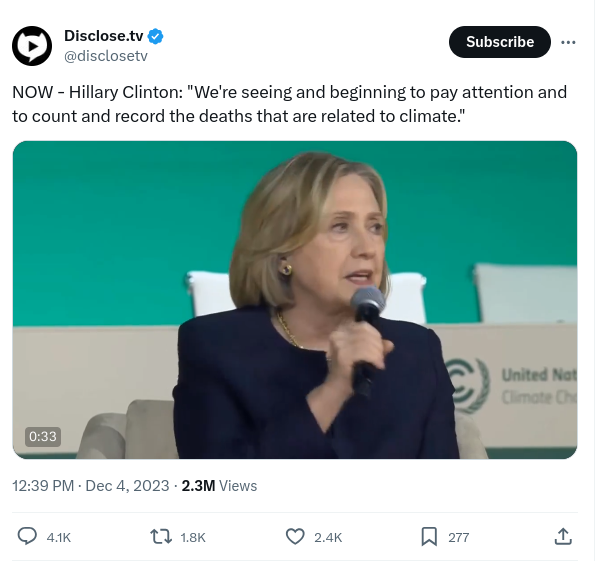Click the 2.3M Views count
Screen dimensions: 602x561
pyautogui.click(x=219, y=486)
